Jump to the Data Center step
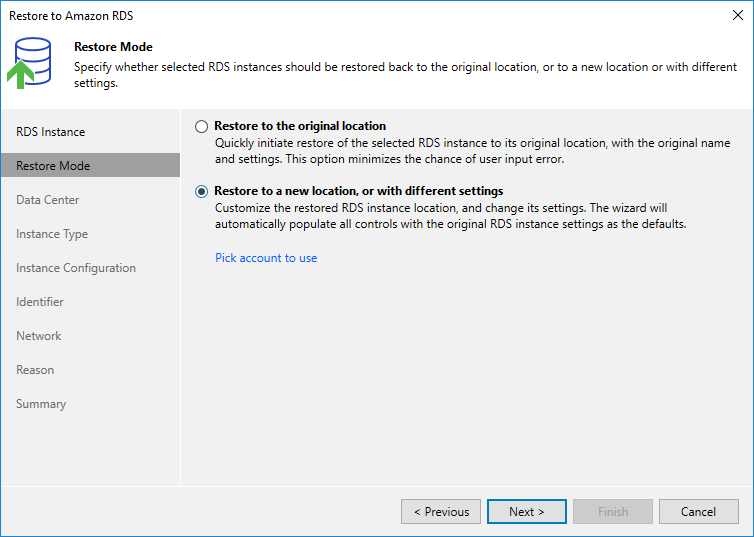This screenshot has height=537, width=754. pyautogui.click(x=47, y=200)
